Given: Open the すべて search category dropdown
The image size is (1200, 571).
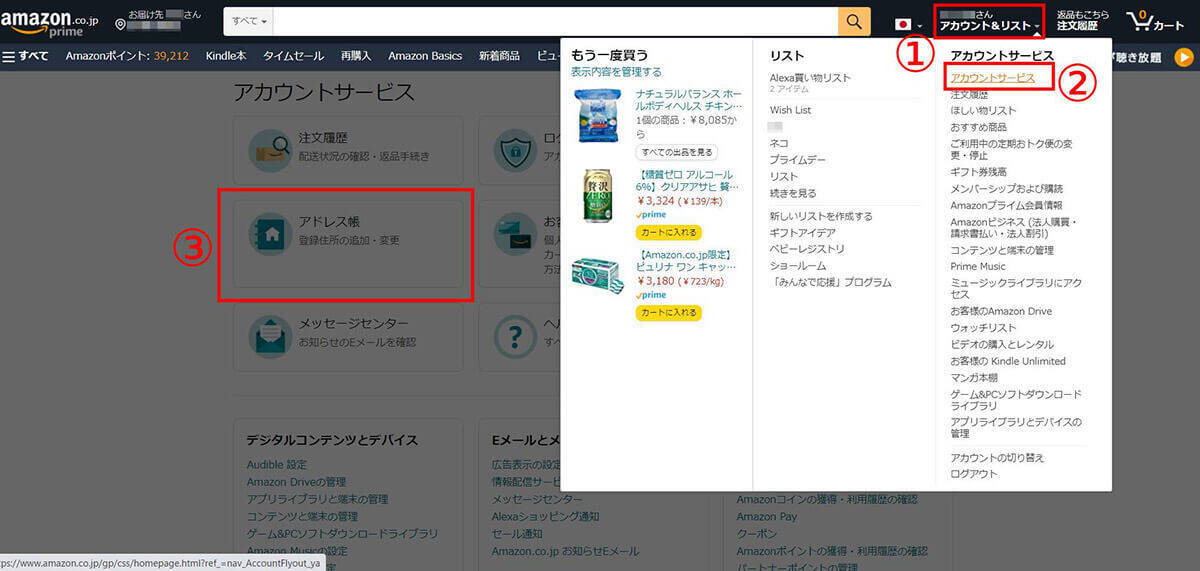Looking at the screenshot, I should 249,22.
